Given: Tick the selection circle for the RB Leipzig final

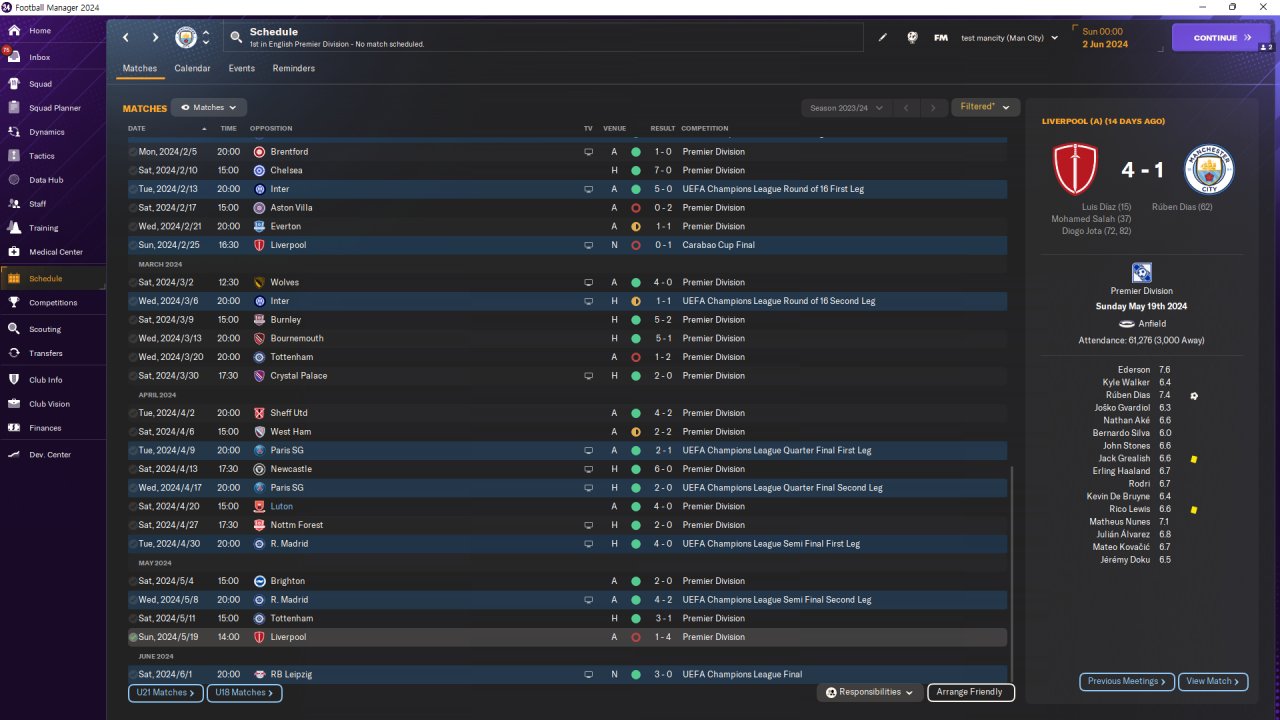Looking at the screenshot, I should pos(133,675).
